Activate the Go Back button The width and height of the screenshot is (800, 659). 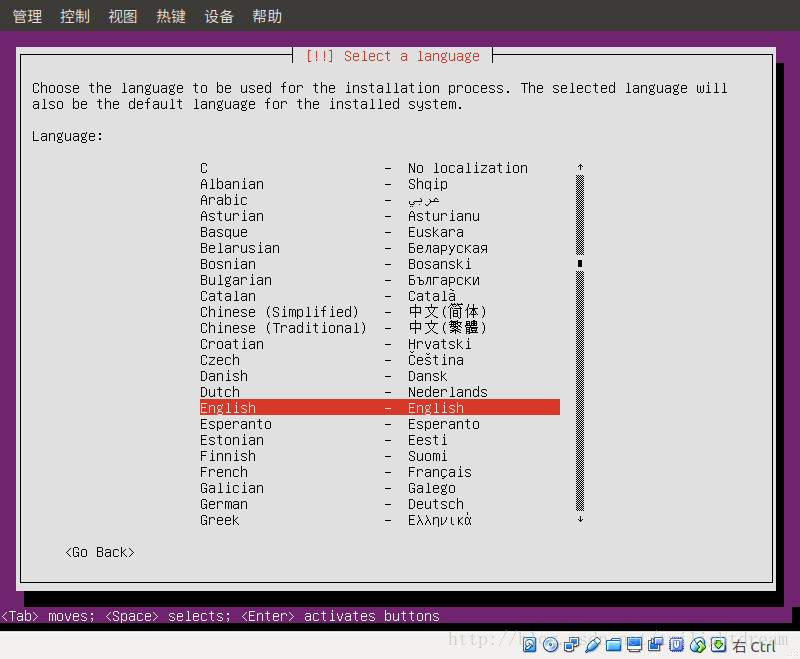(99, 551)
